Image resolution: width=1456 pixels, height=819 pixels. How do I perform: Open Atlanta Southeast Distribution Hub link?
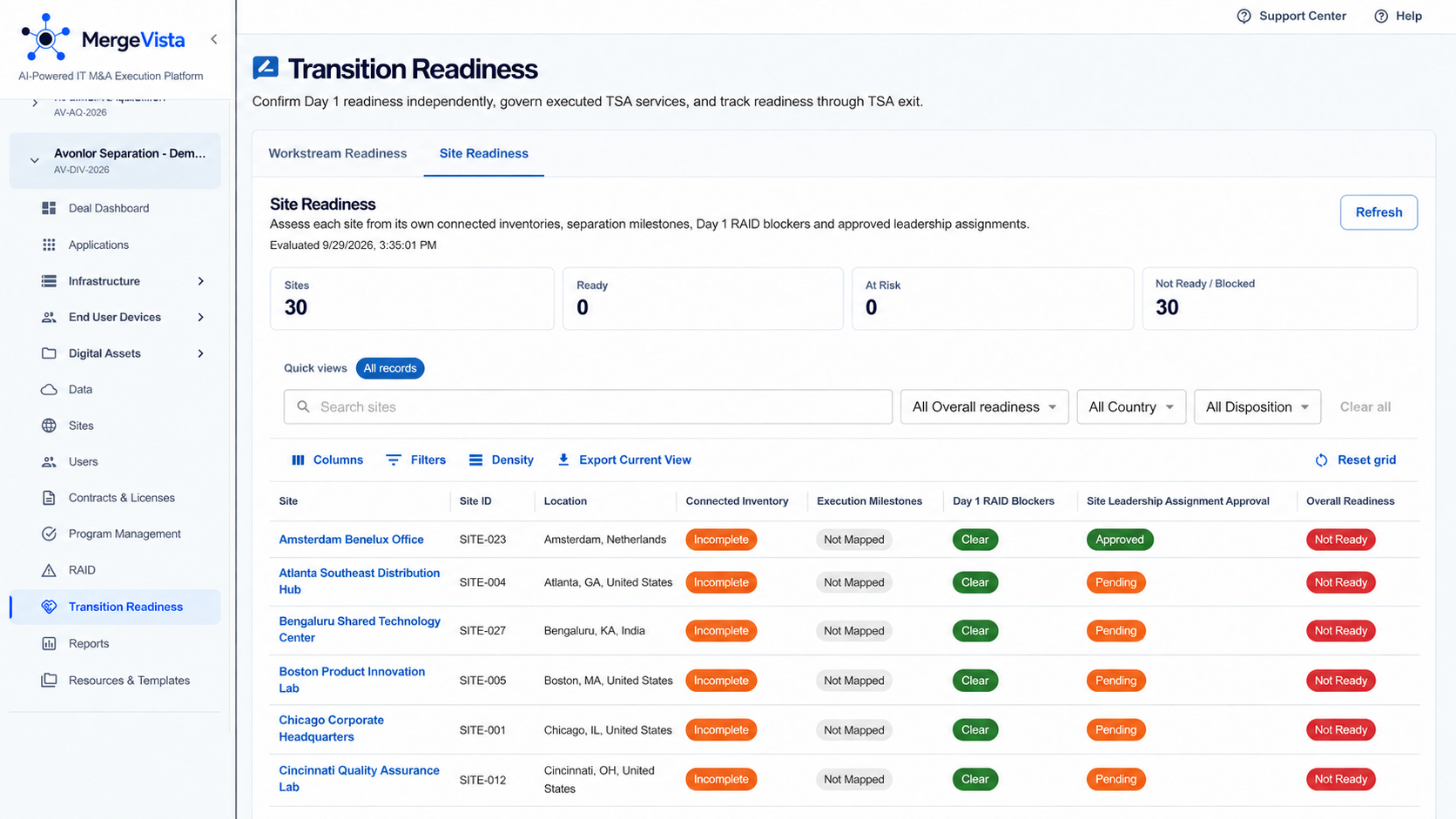359,581
